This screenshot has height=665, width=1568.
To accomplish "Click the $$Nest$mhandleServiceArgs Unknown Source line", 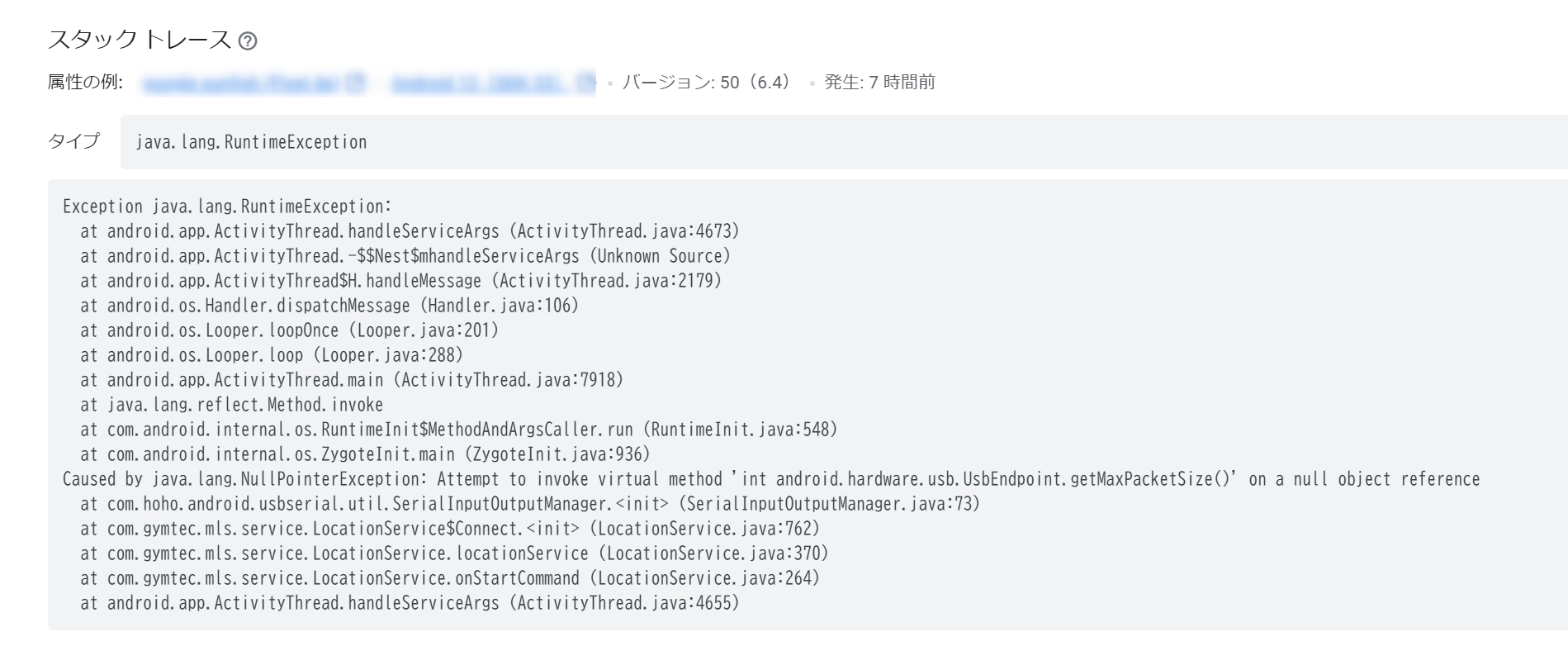I will pos(405,256).
